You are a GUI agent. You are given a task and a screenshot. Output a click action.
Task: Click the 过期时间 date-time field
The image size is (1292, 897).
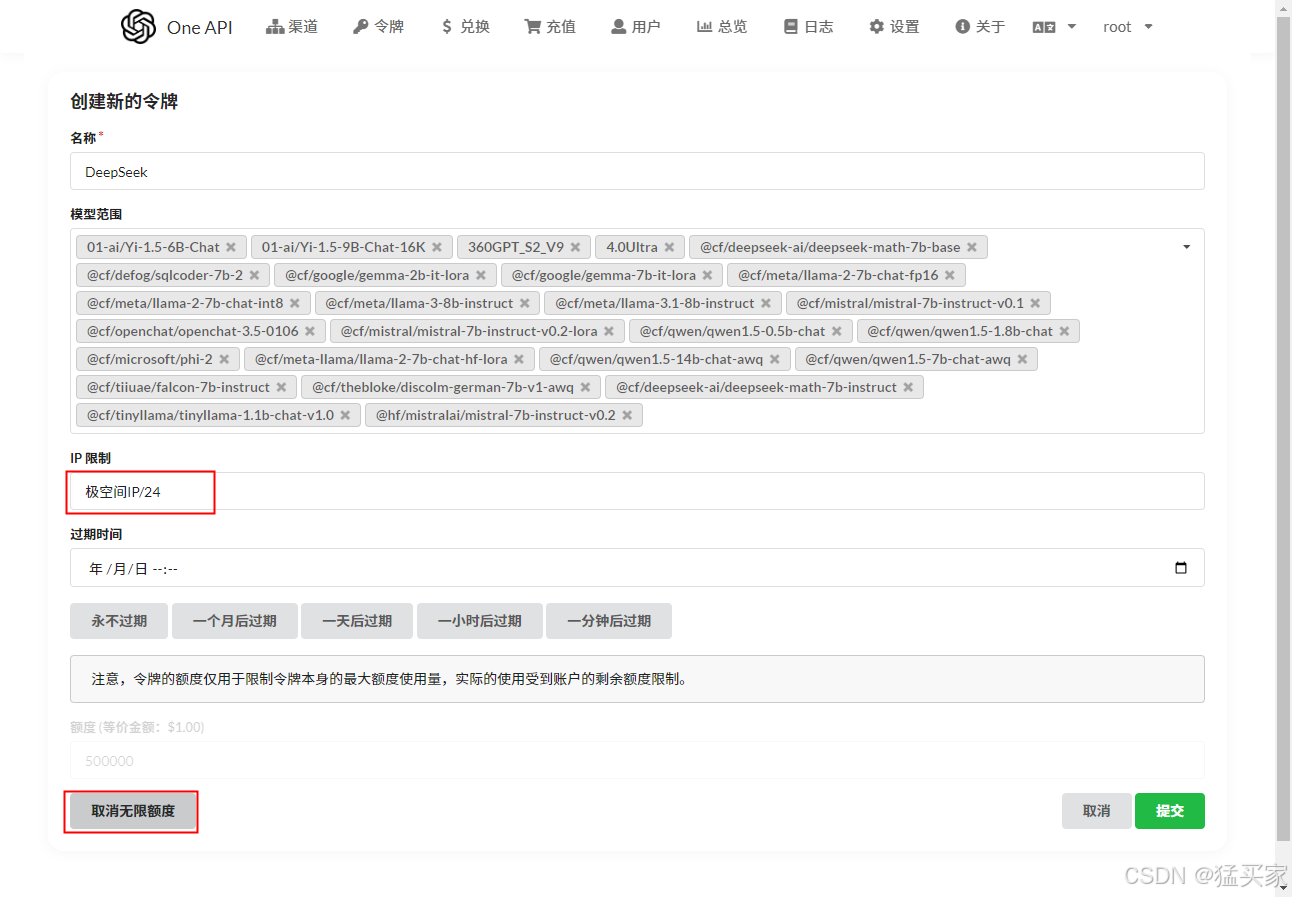click(637, 568)
